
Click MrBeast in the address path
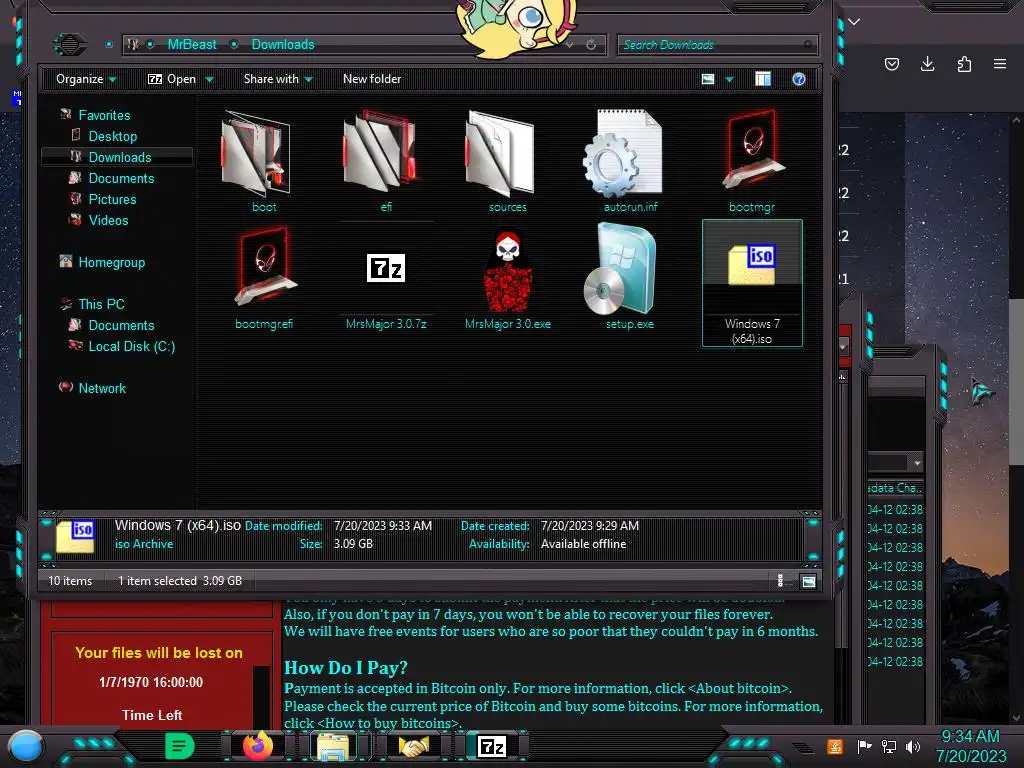coord(192,44)
